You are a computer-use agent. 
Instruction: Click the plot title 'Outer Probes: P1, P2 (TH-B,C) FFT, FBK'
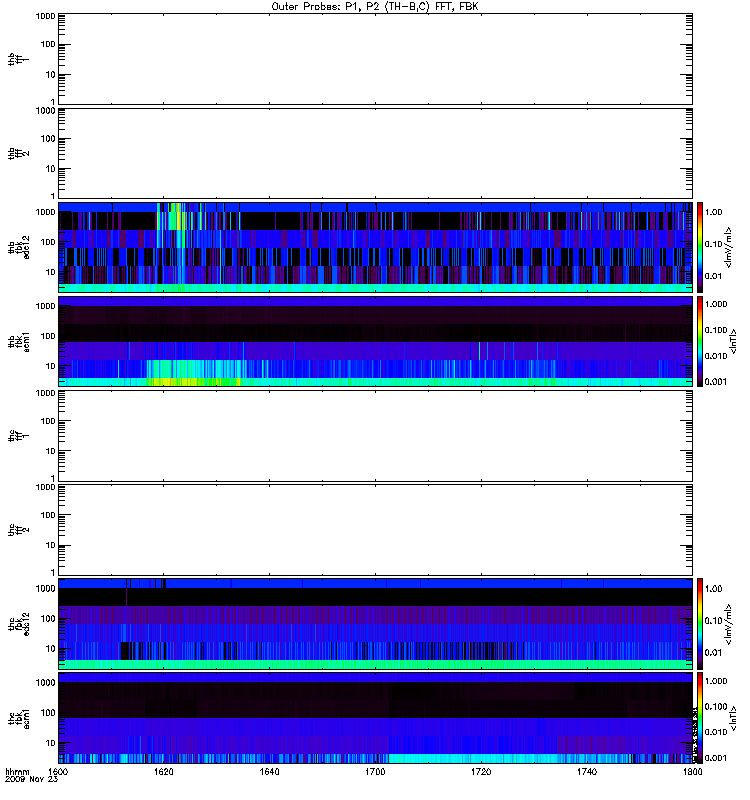click(x=375, y=7)
